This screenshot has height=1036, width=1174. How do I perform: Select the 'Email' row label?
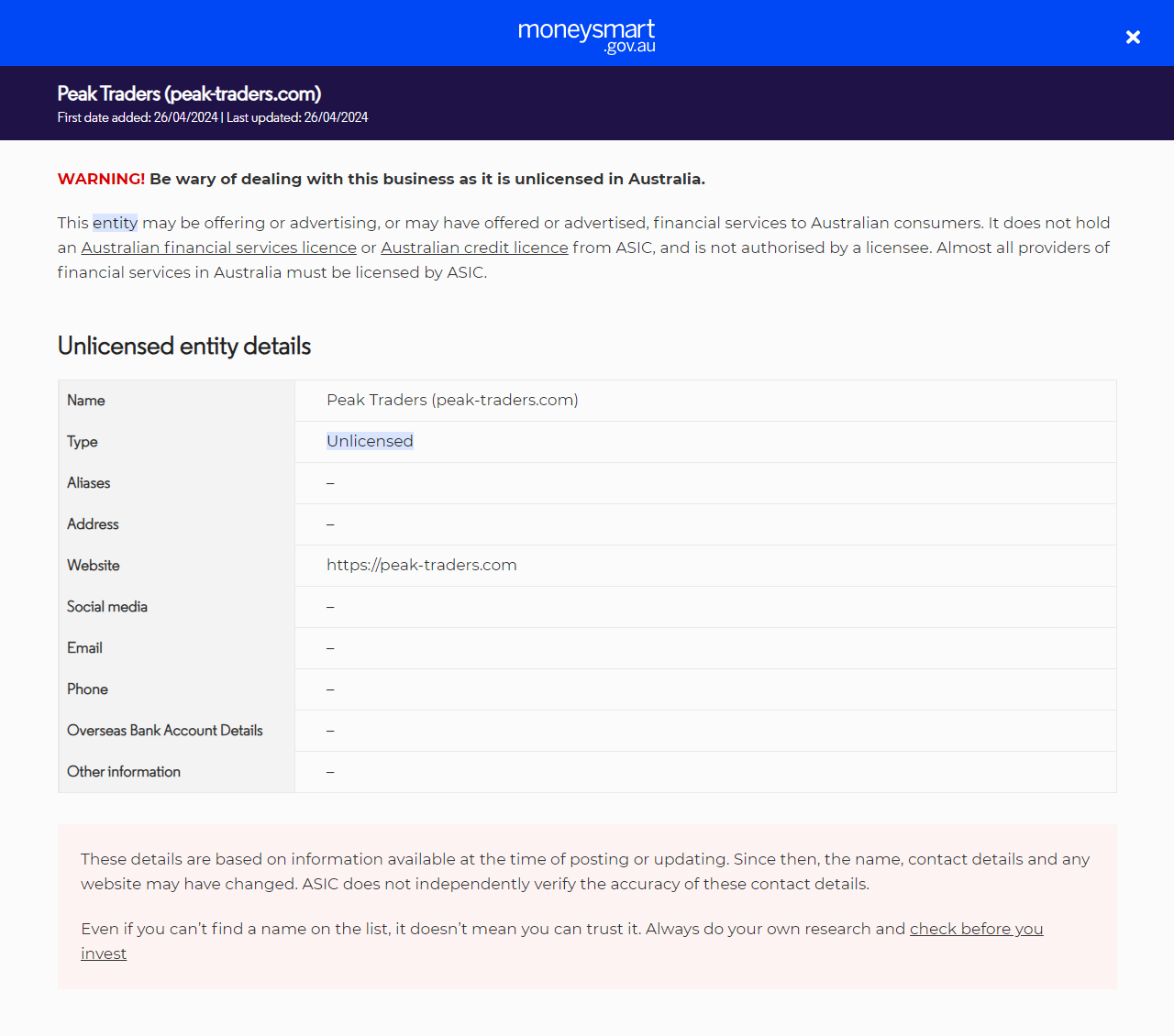pyautogui.click(x=84, y=648)
